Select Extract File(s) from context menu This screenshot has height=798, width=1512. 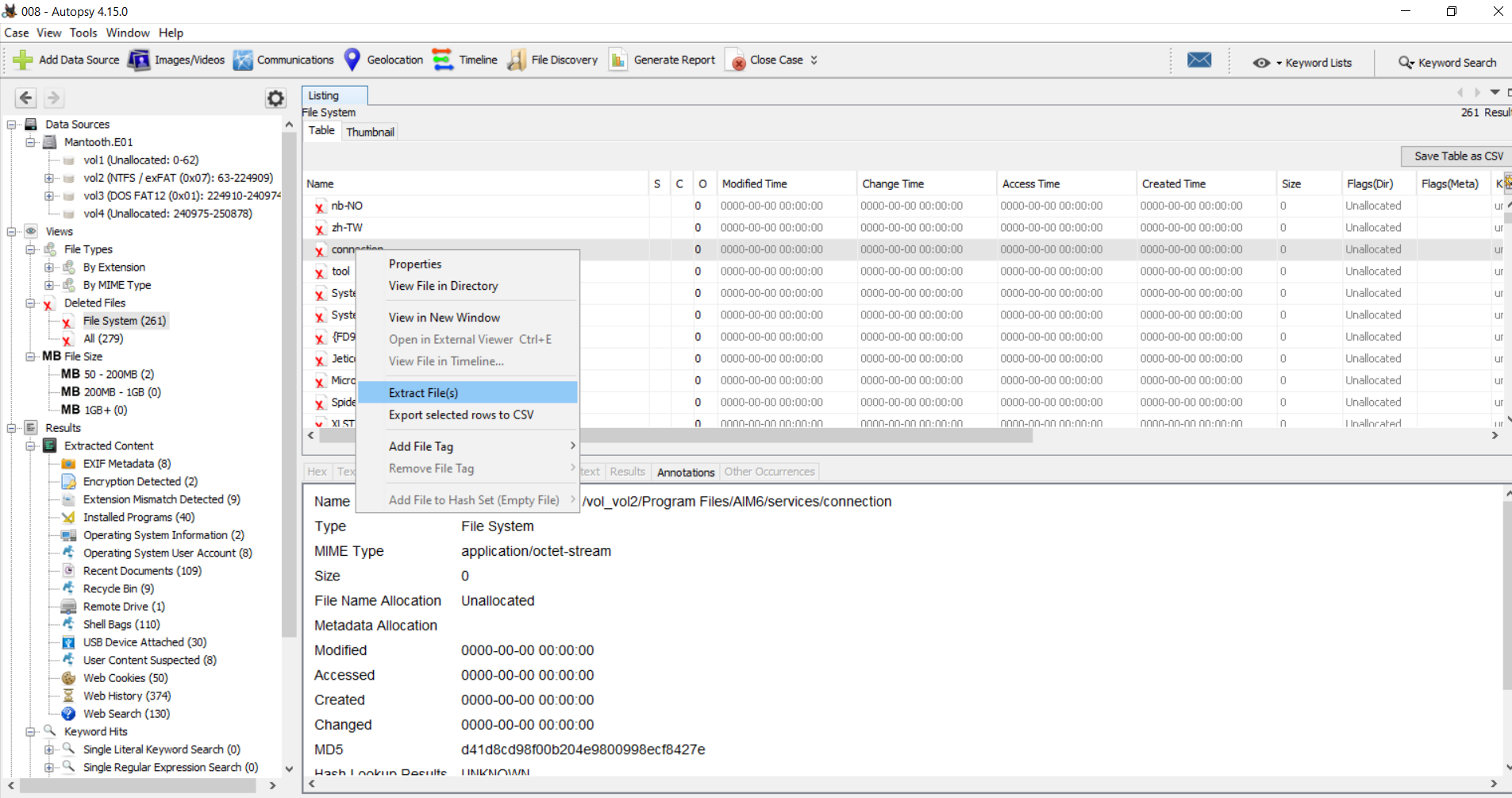[x=467, y=393]
